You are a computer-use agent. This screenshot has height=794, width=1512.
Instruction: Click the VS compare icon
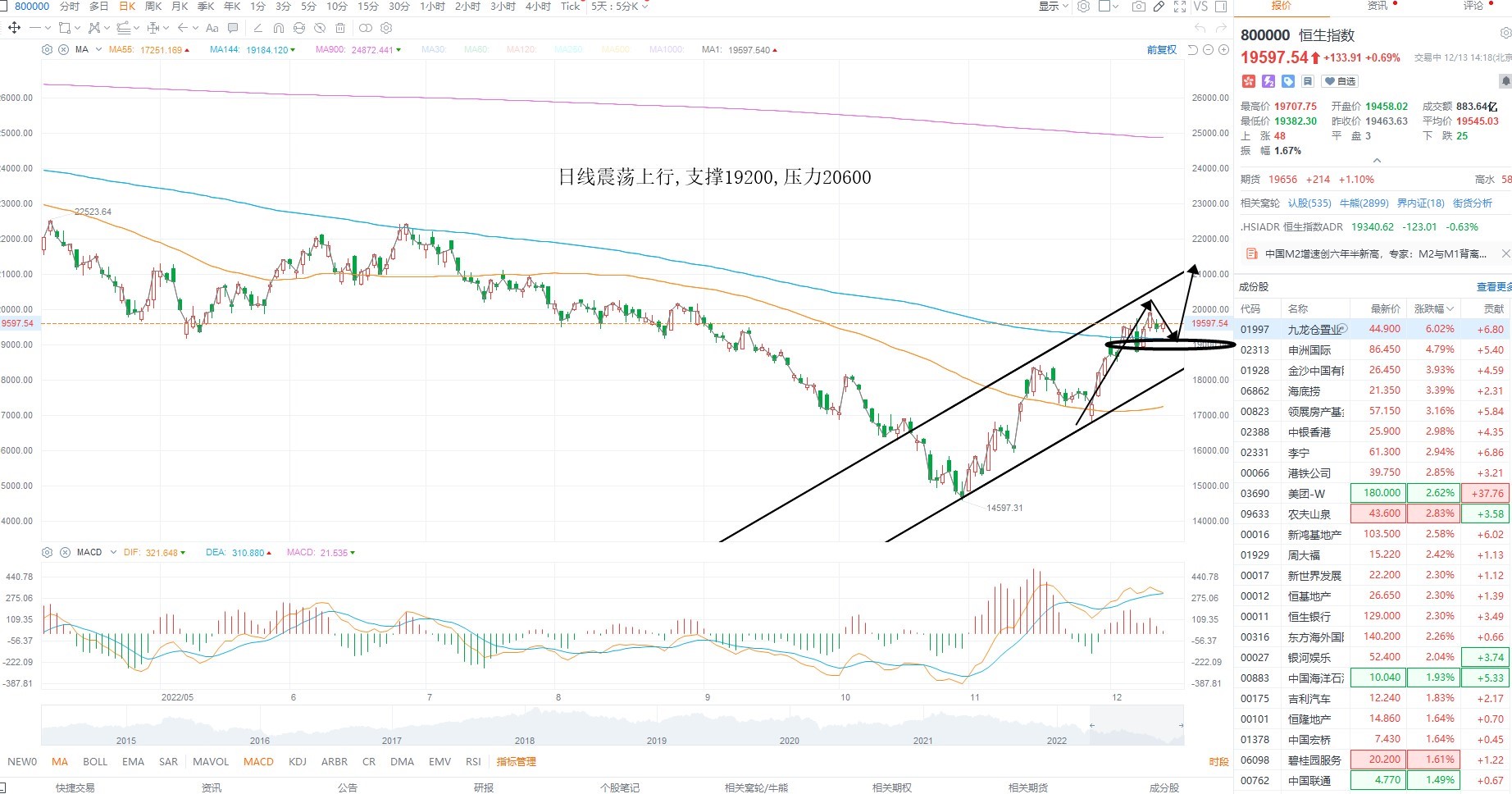click(1200, 7)
